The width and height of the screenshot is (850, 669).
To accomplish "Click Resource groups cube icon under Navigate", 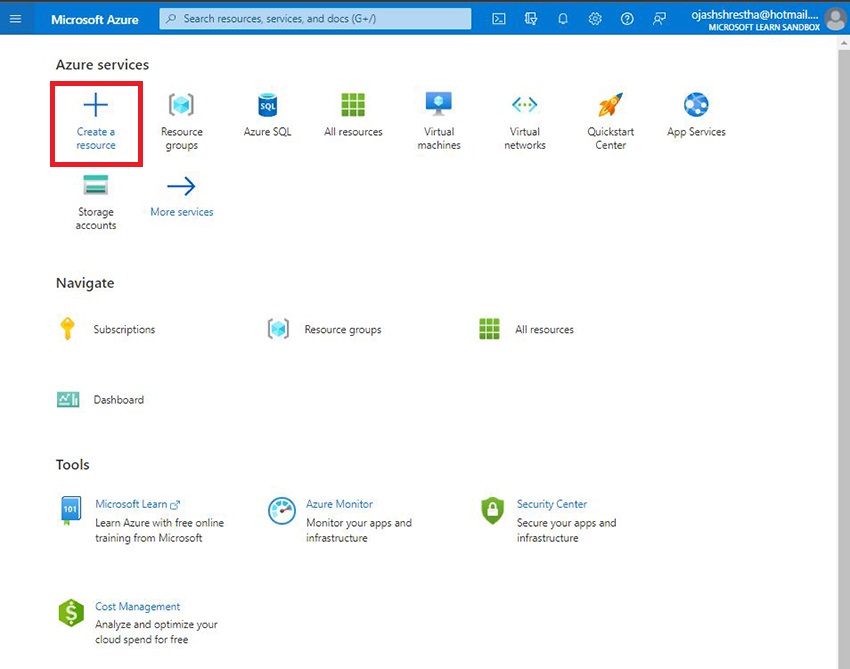I will pos(278,329).
